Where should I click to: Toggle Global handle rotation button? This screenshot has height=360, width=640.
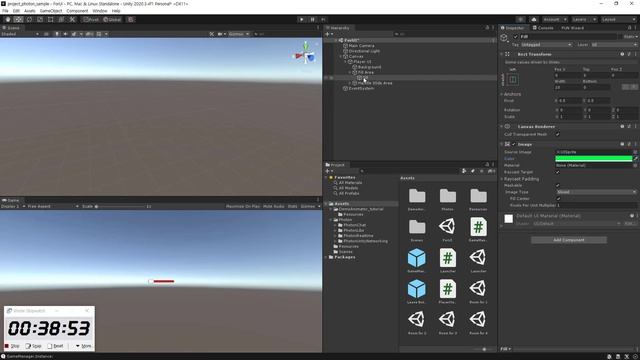click(112, 20)
